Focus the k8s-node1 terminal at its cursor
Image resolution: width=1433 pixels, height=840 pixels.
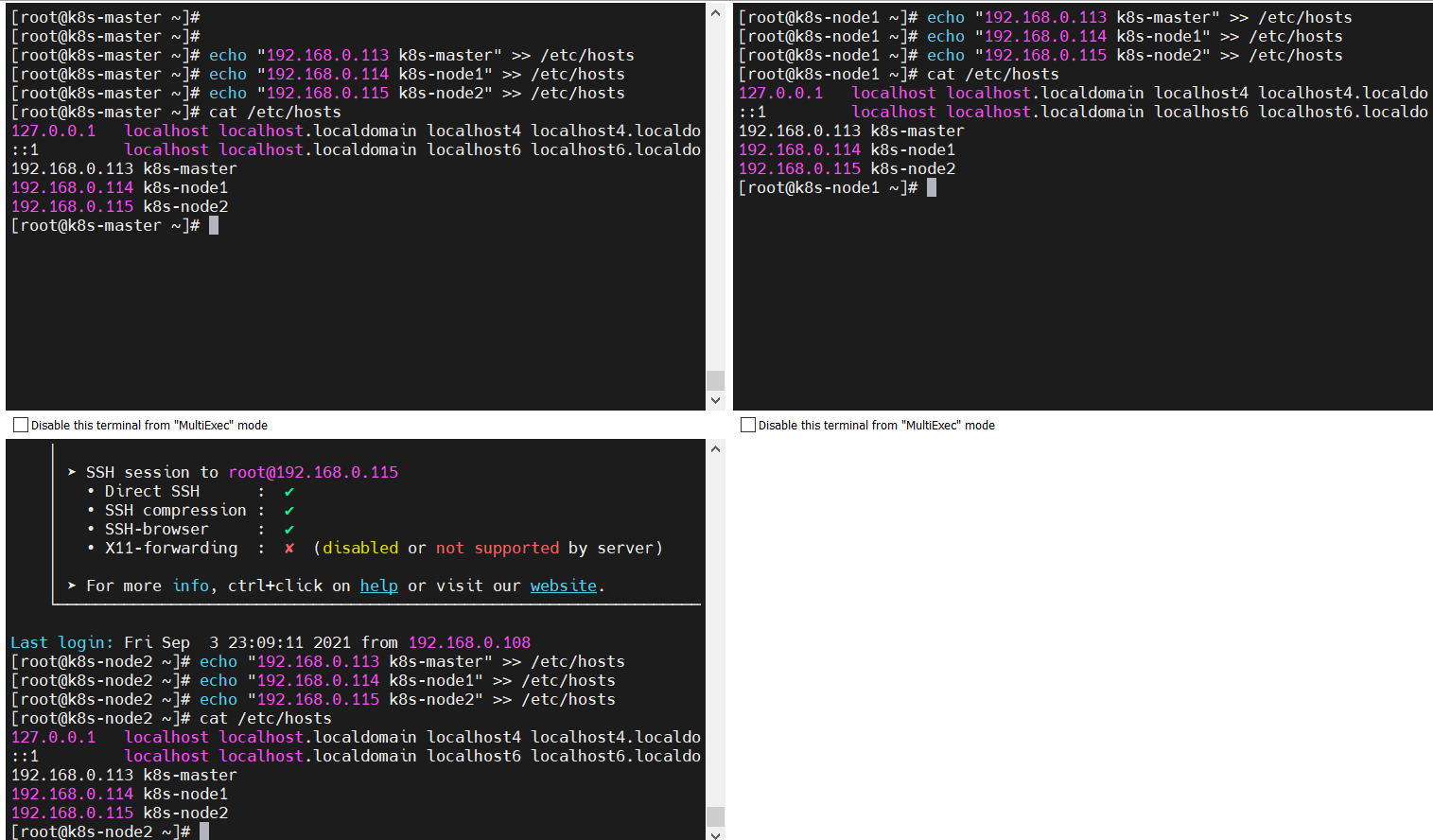click(x=932, y=187)
